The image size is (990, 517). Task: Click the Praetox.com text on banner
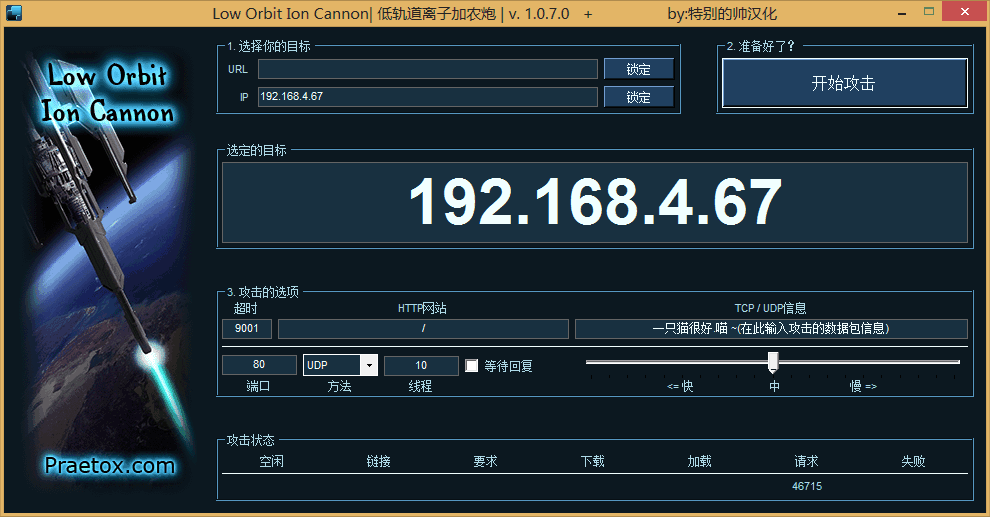click(109, 466)
